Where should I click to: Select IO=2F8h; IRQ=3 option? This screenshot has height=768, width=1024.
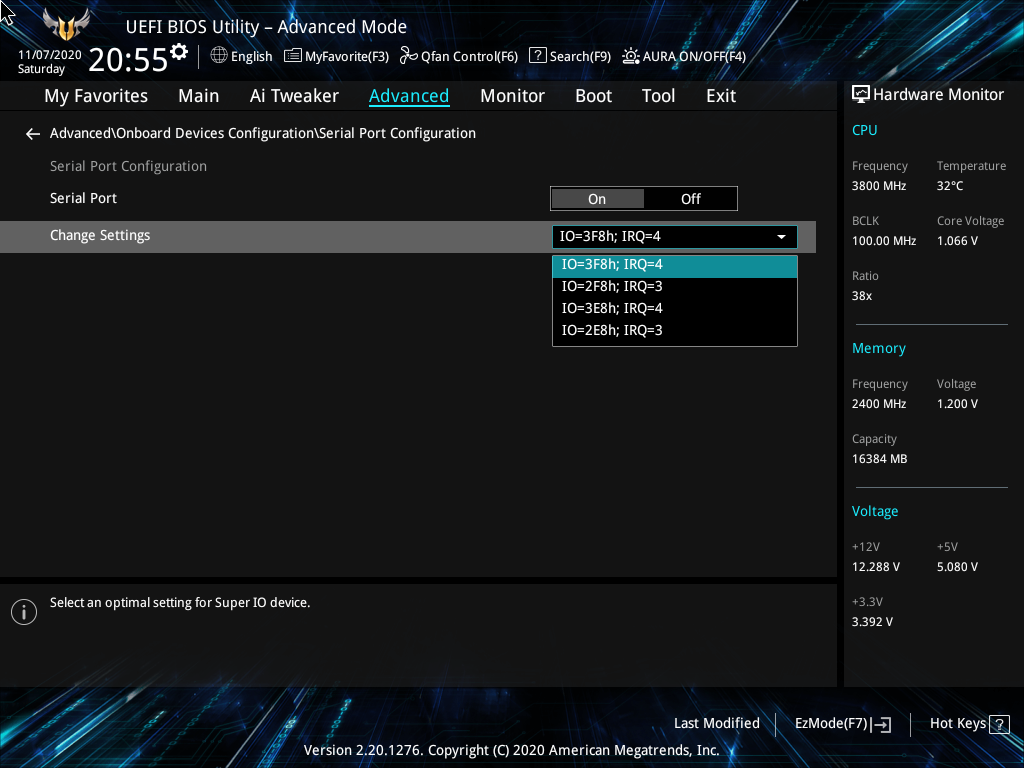tap(675, 287)
